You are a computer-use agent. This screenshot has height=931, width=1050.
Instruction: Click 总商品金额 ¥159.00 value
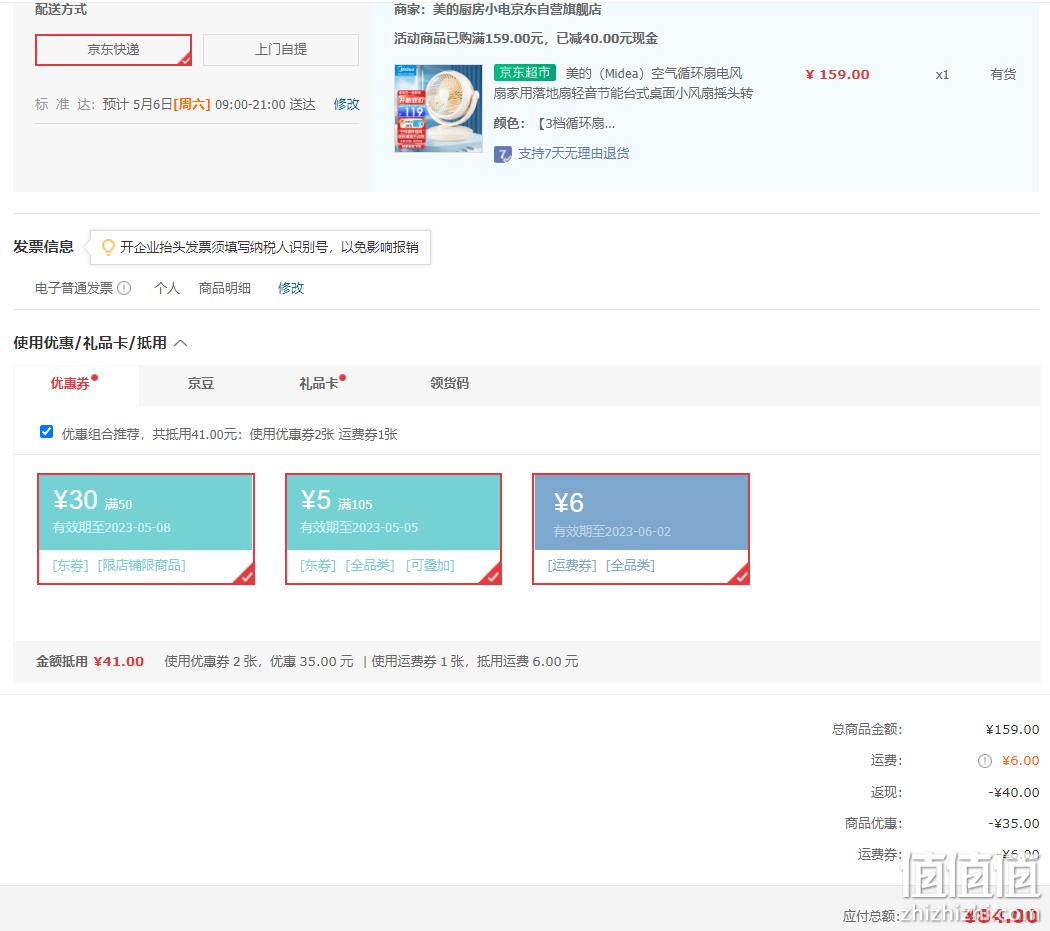(1012, 729)
